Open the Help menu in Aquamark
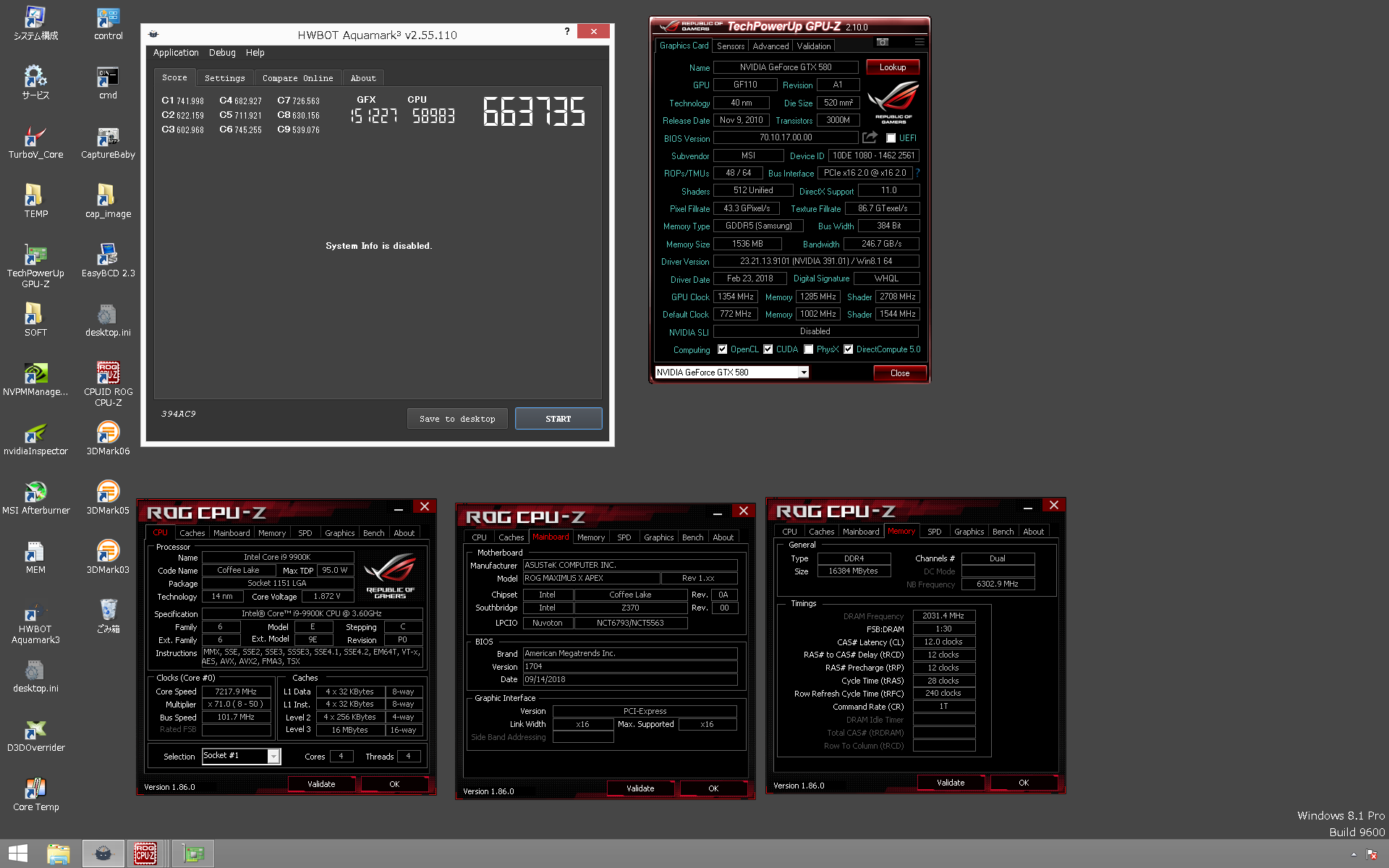Viewport: 1389px width, 868px height. pyautogui.click(x=255, y=53)
